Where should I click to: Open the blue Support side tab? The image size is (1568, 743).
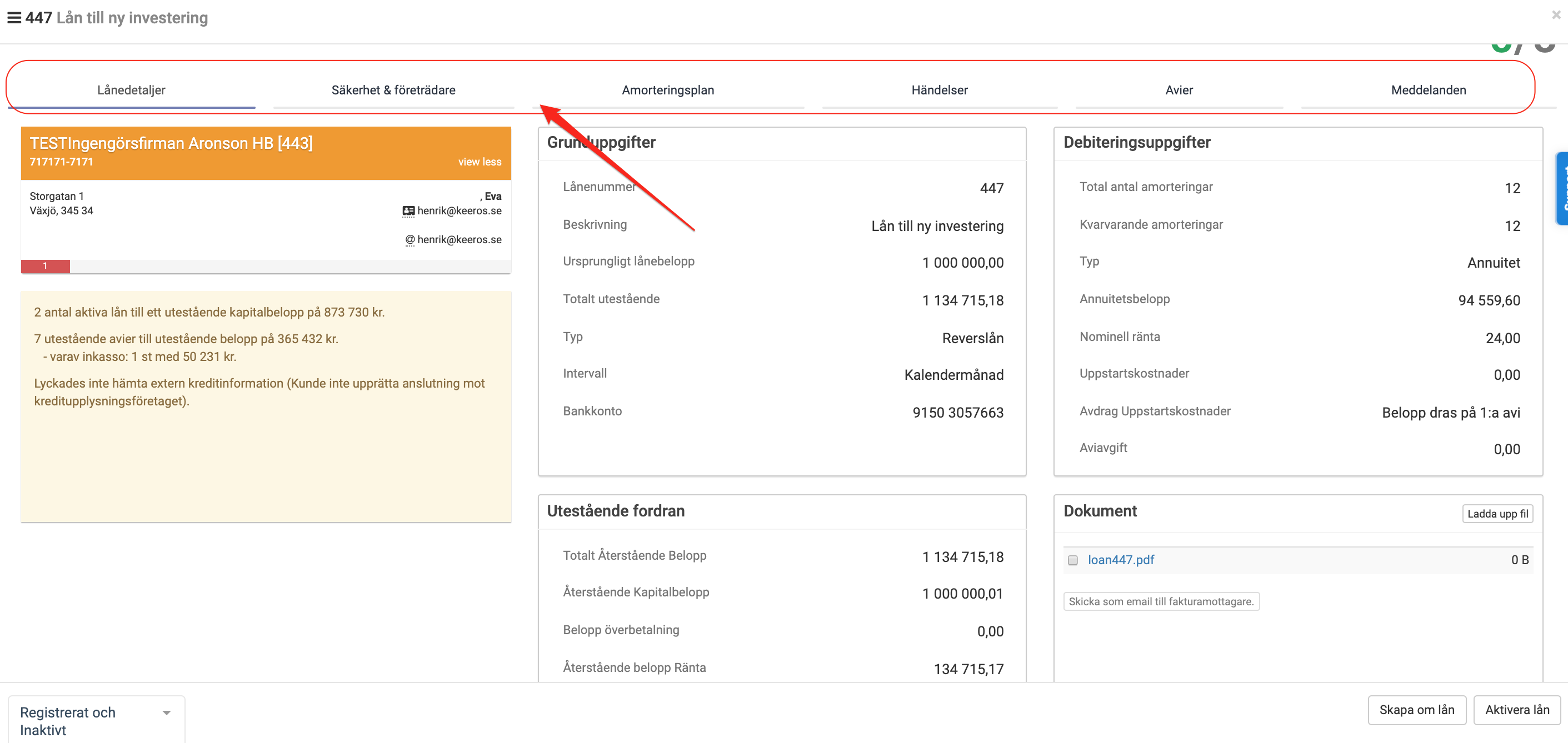[x=1562, y=189]
